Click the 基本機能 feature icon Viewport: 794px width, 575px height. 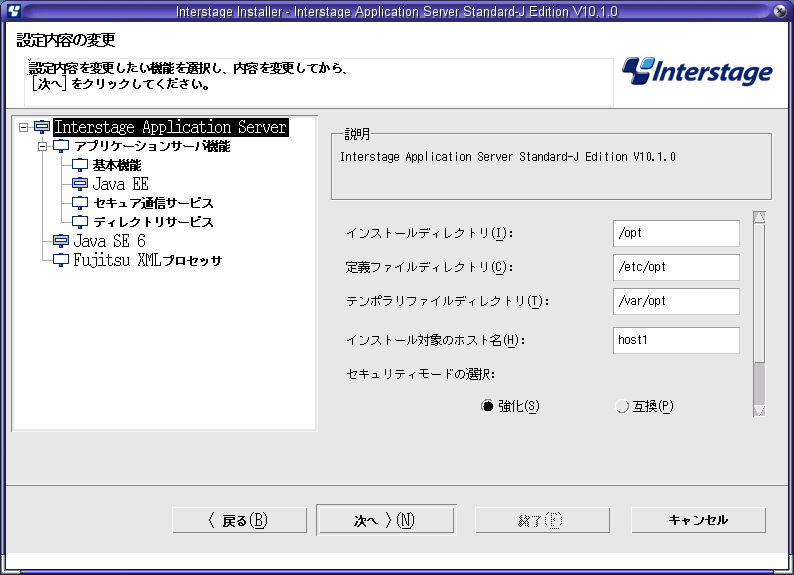(80, 165)
